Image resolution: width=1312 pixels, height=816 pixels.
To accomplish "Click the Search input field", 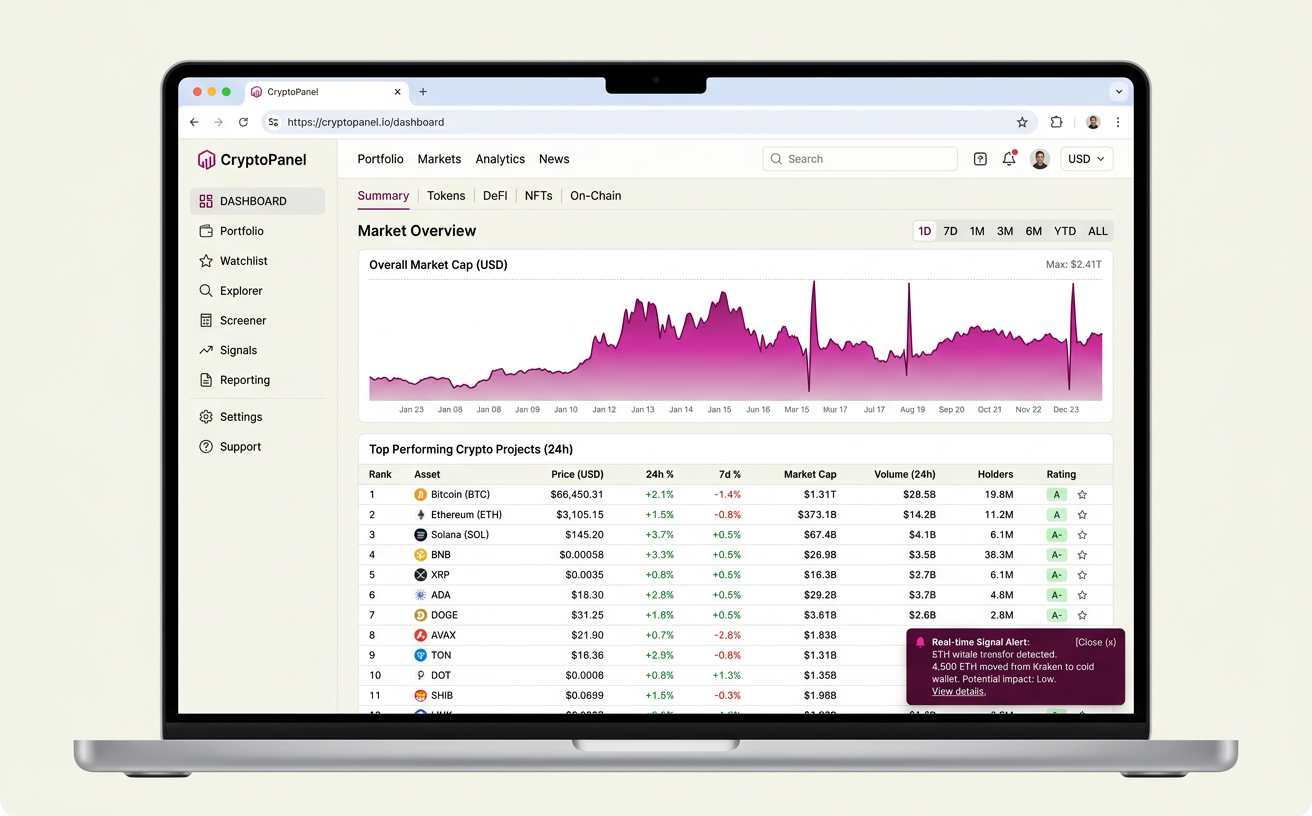I will click(860, 159).
